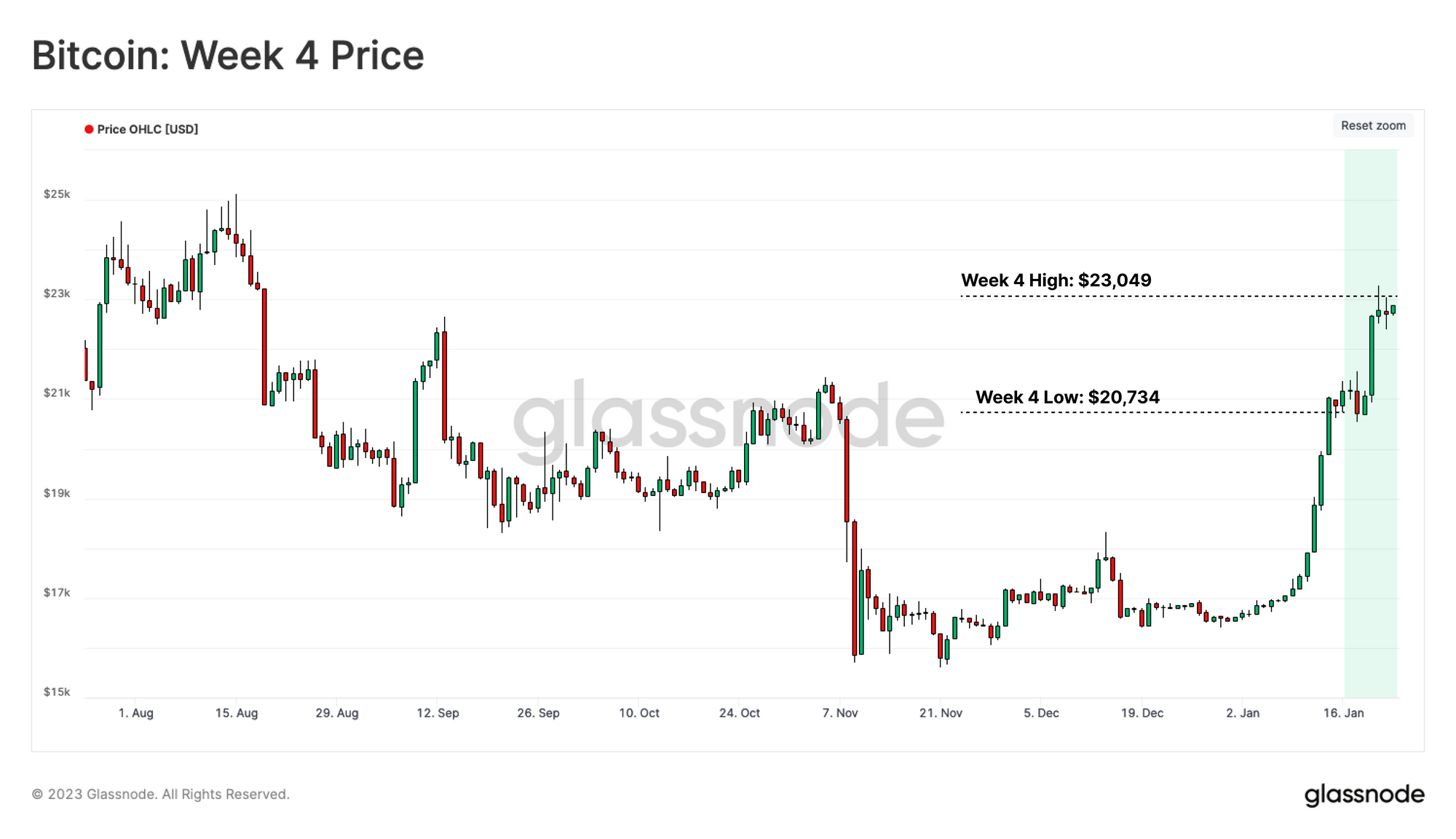Click the glassnode logo at bottom right

click(1364, 795)
